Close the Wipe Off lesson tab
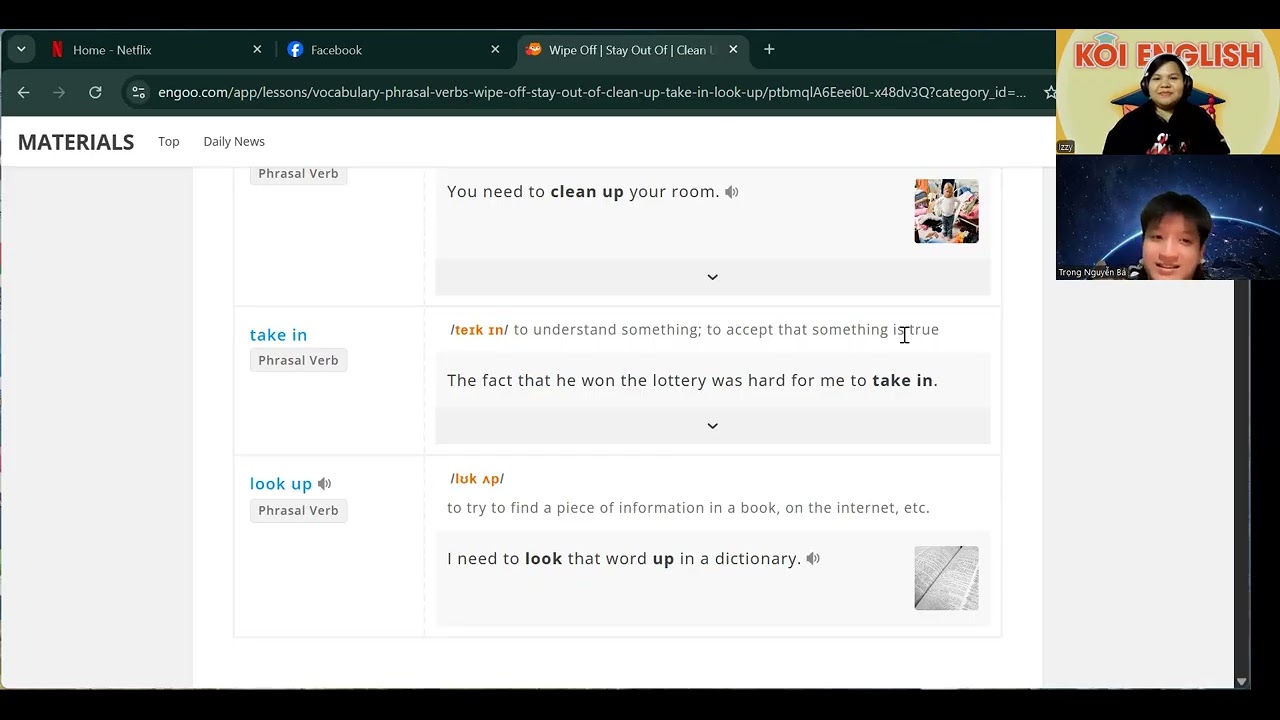This screenshot has width=1280, height=720. coord(733,49)
